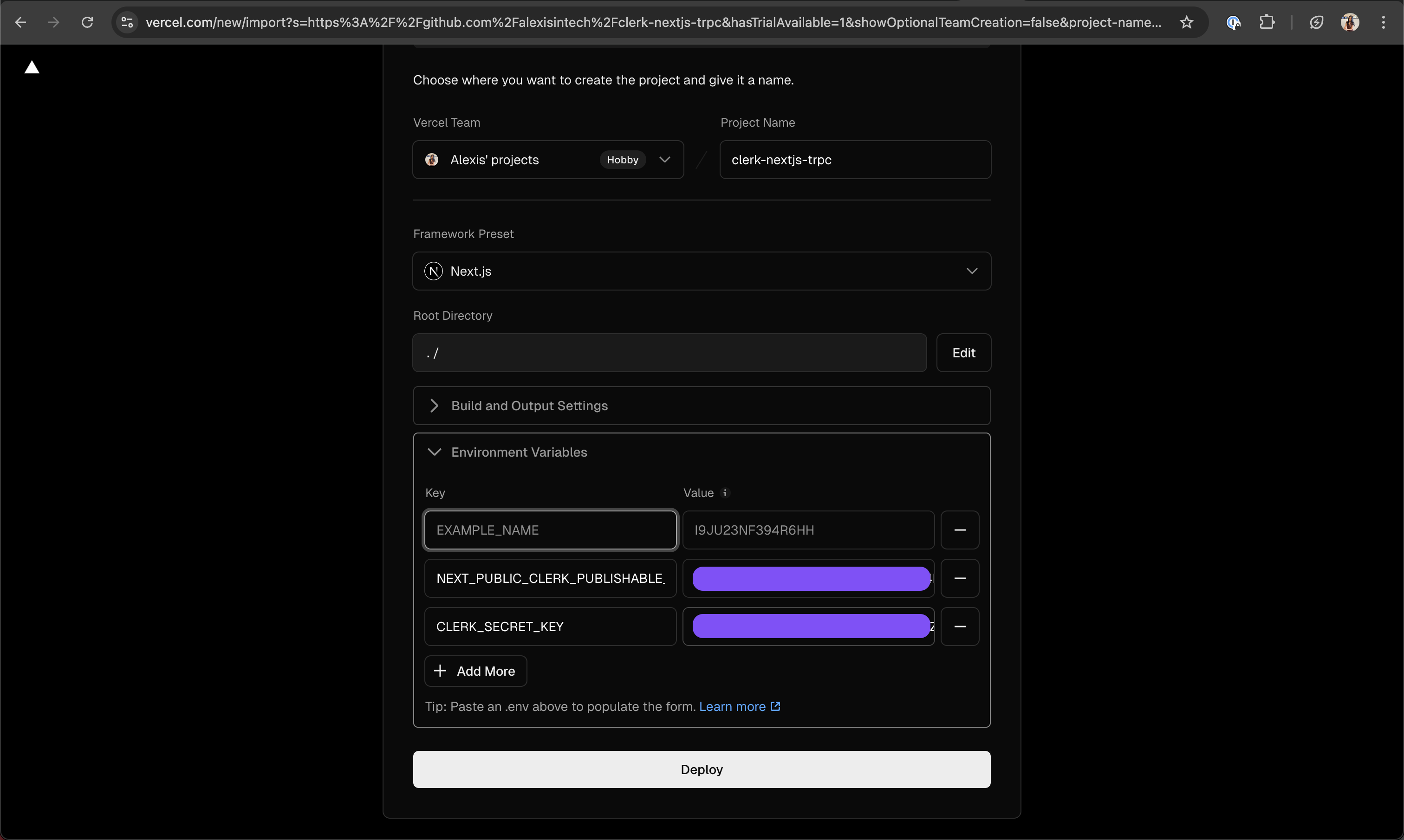Open the Vercel Team dropdown
Viewport: 1404px width, 840px height.
pyautogui.click(x=548, y=160)
